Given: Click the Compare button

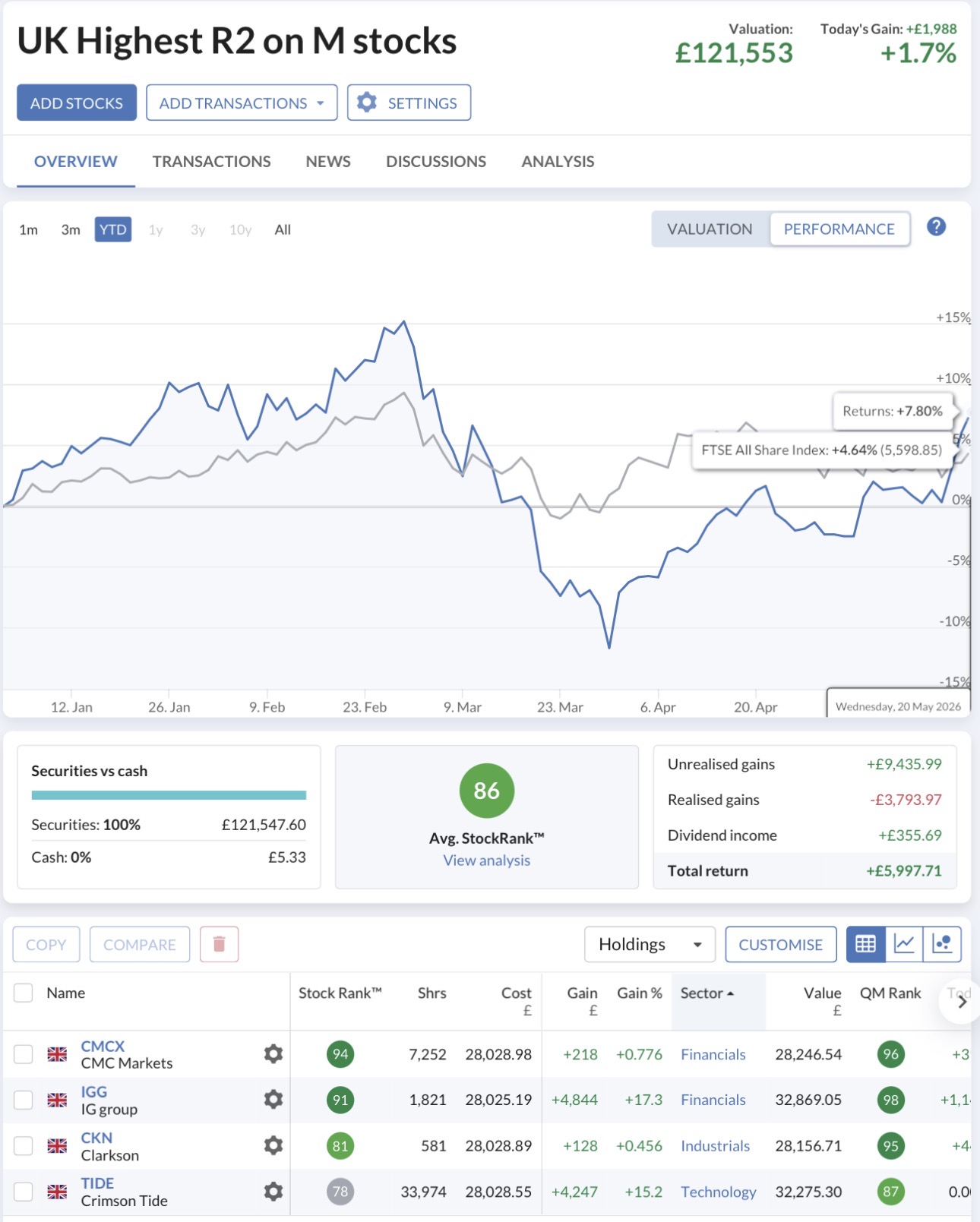Looking at the screenshot, I should [140, 944].
